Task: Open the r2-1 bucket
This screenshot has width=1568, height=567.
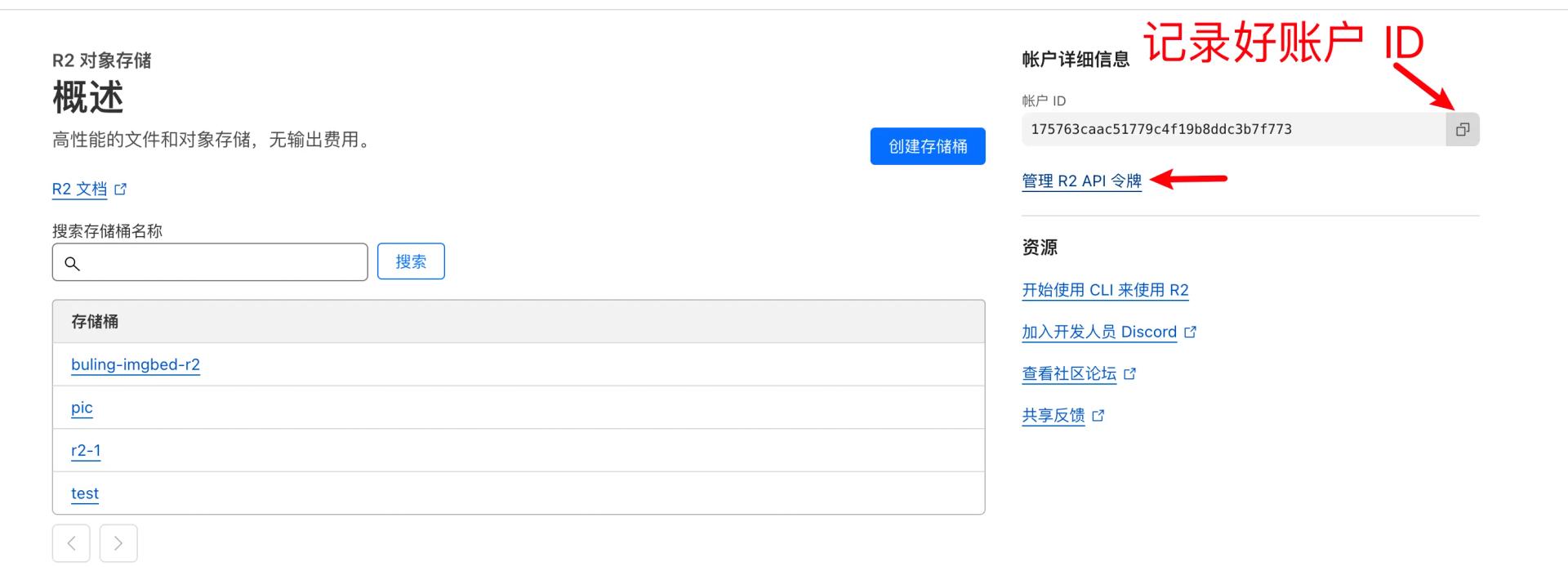Action: coord(86,450)
